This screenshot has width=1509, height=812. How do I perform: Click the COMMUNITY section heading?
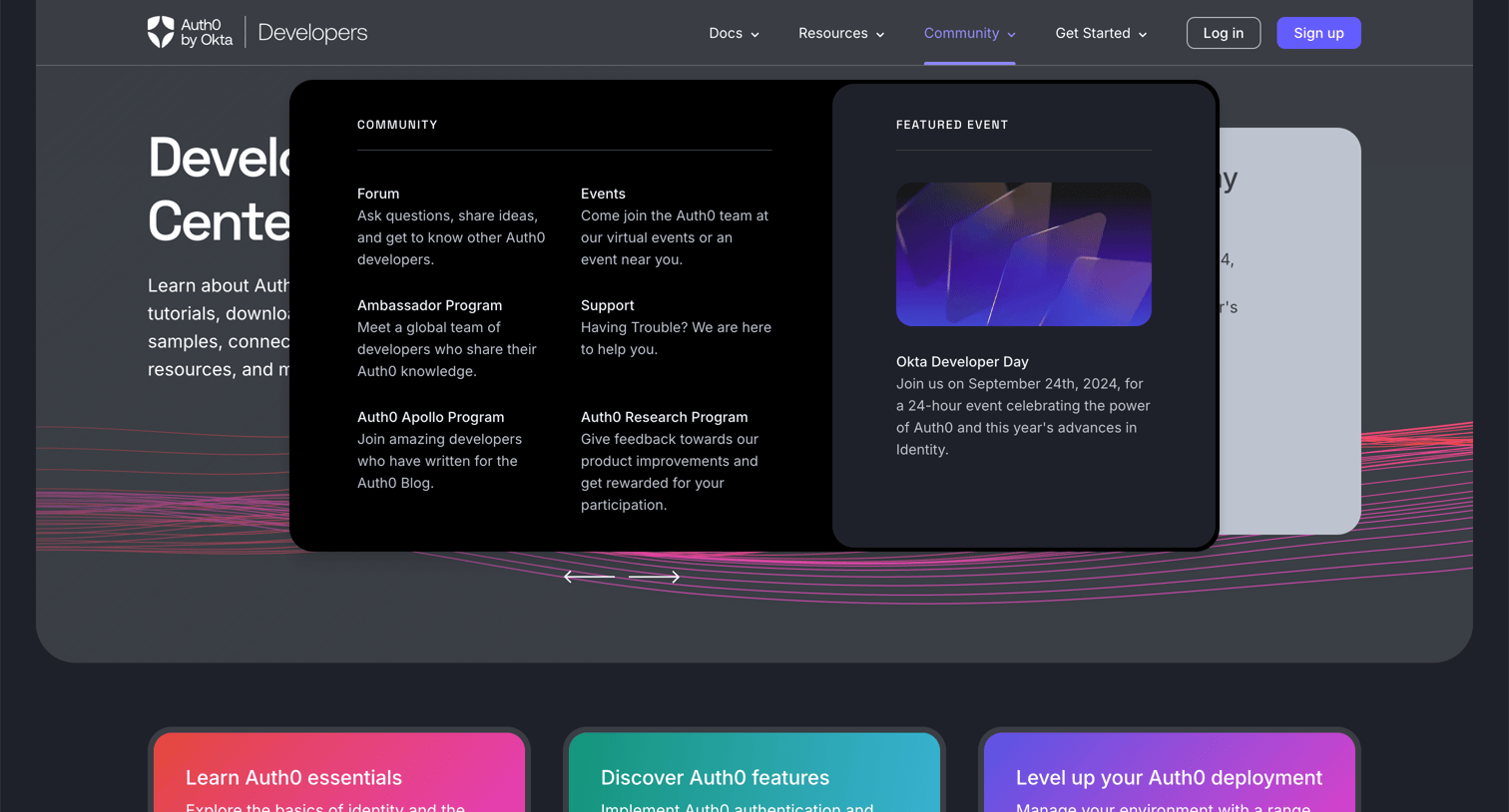click(397, 125)
